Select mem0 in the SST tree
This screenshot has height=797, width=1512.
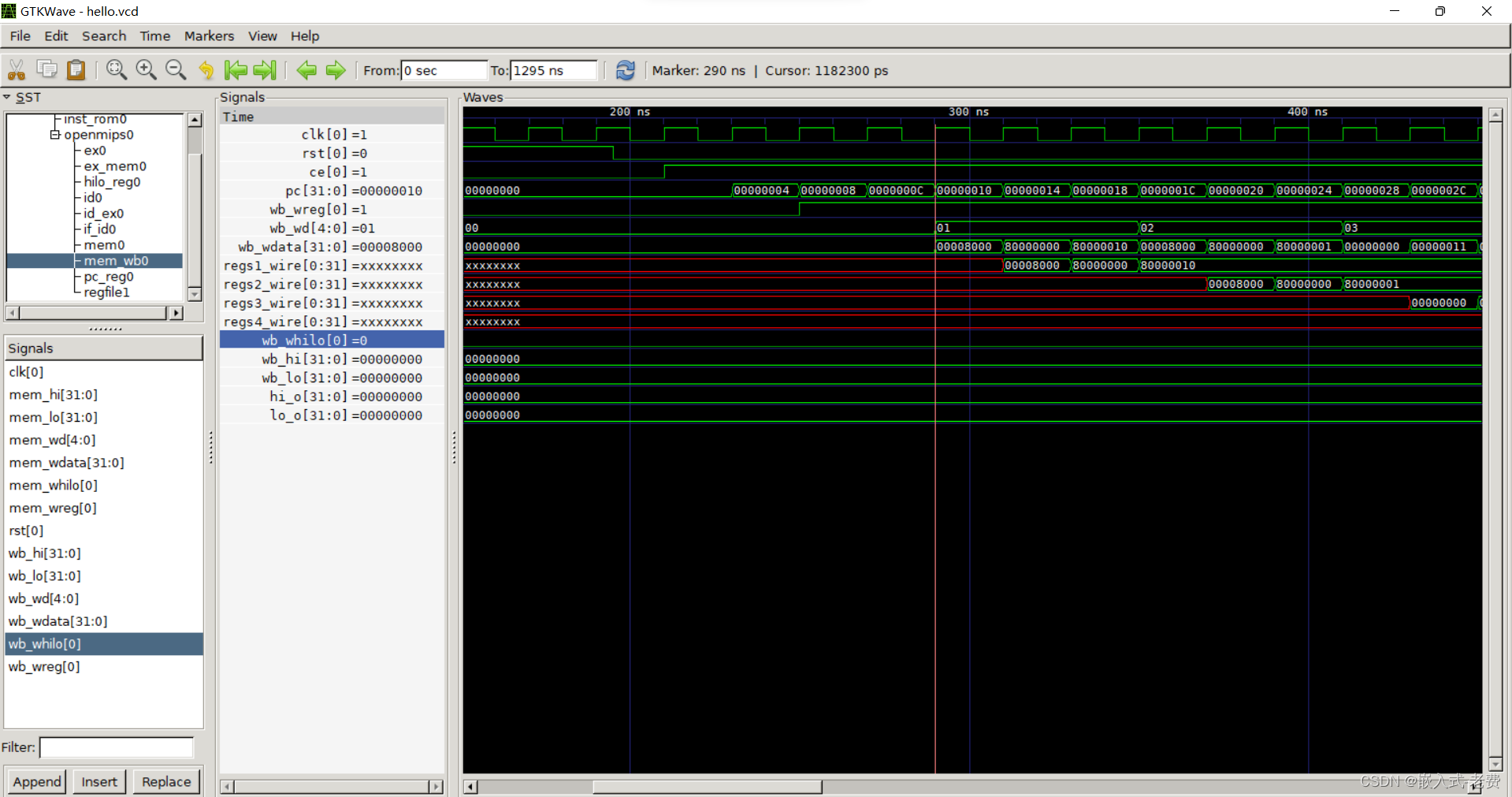[104, 245]
